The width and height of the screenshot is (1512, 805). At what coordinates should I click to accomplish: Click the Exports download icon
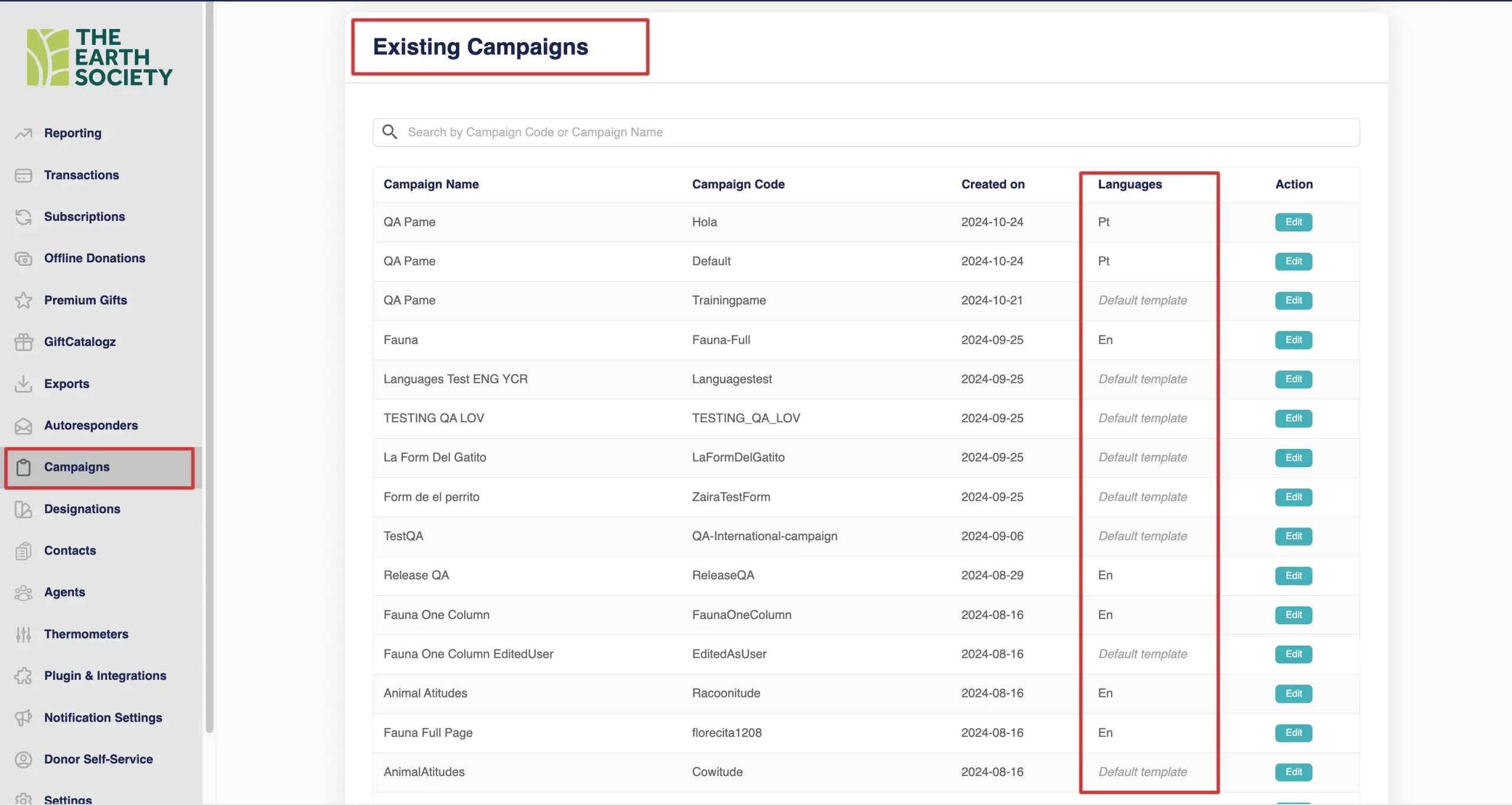(x=24, y=384)
